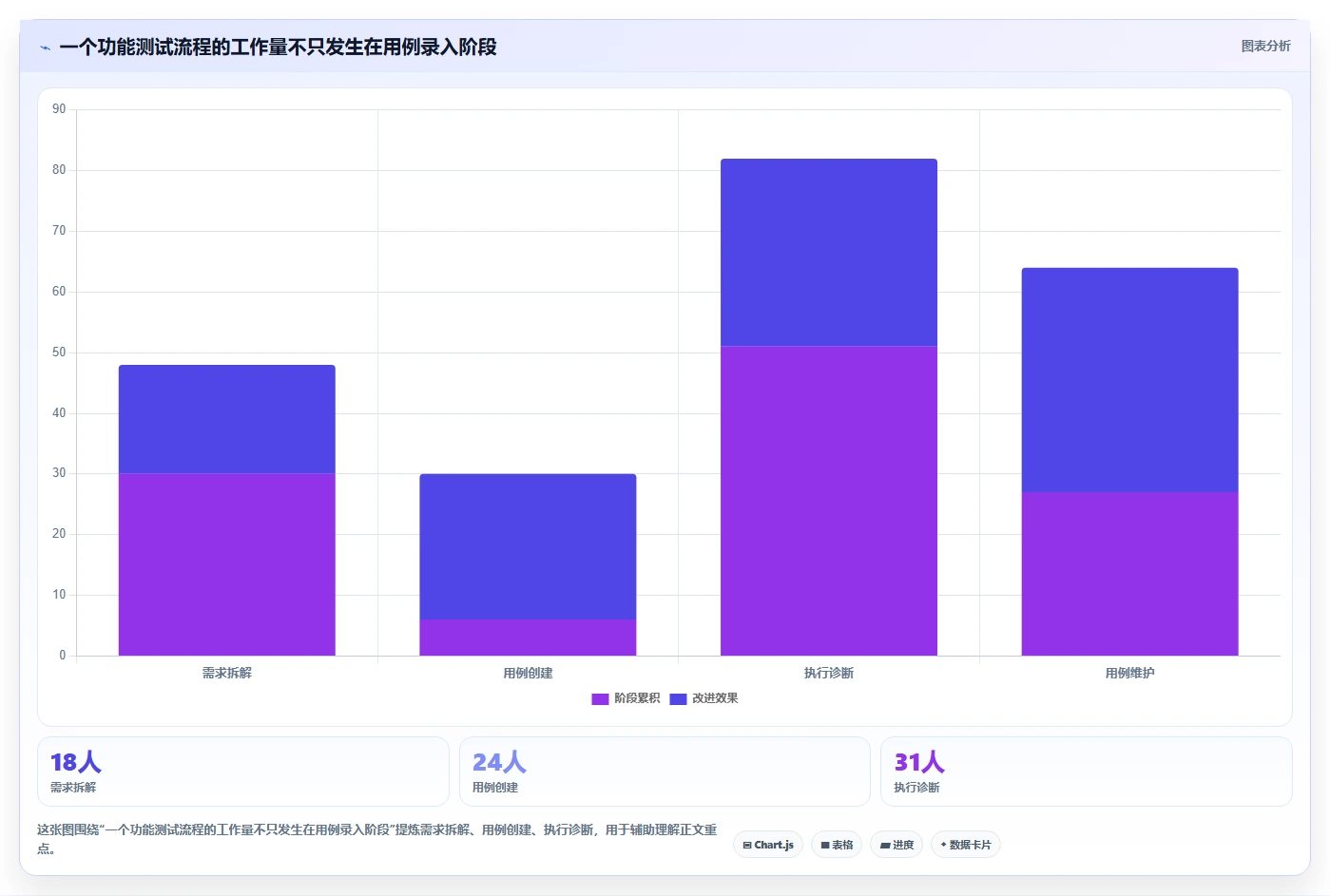Click the 进度 tag

click(896, 845)
